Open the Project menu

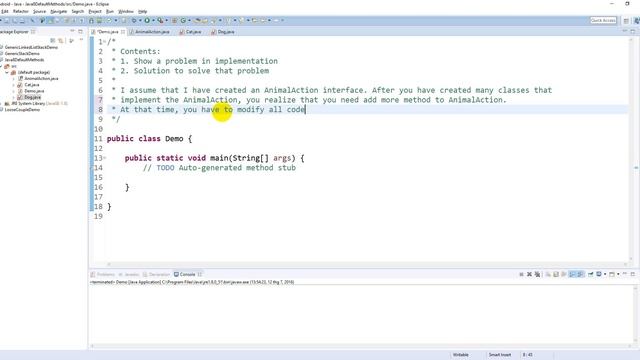95,11
